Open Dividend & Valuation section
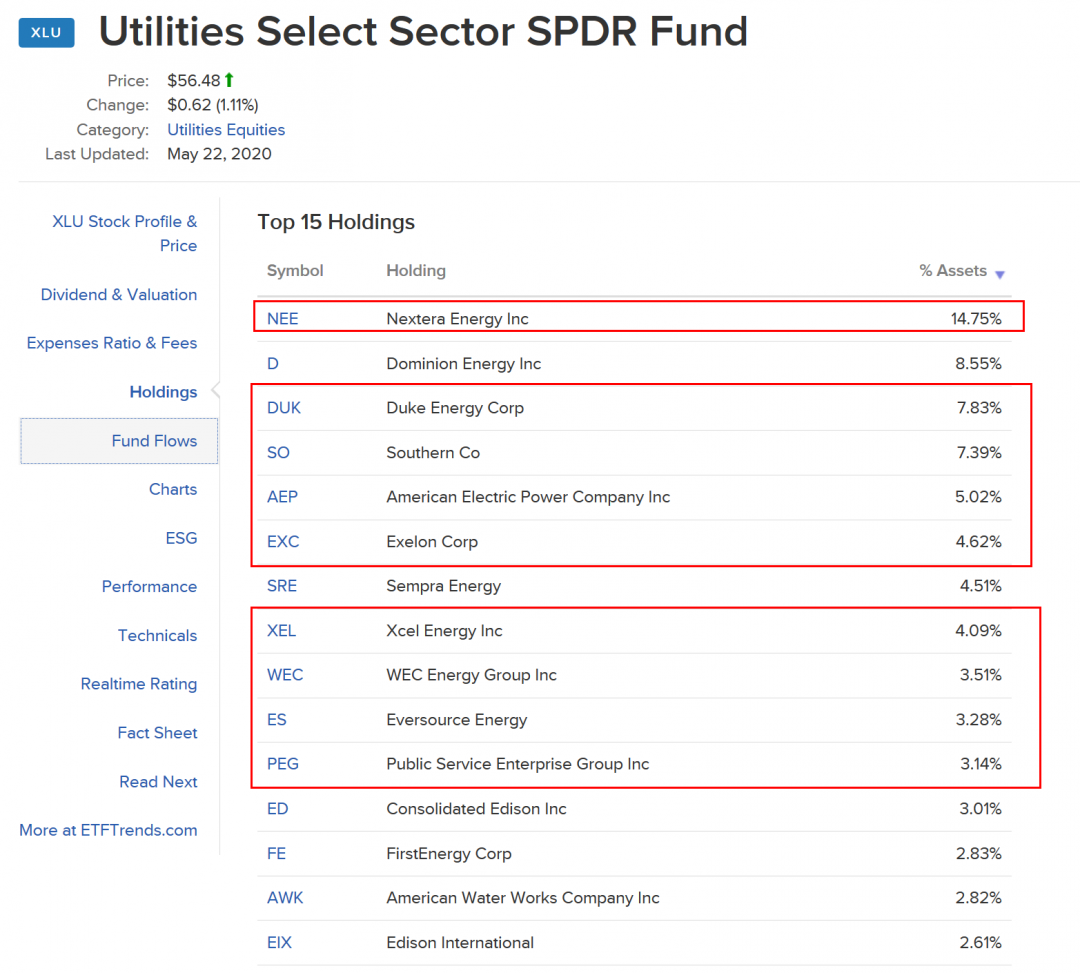Image resolution: width=1080 pixels, height=973 pixels. (118, 295)
